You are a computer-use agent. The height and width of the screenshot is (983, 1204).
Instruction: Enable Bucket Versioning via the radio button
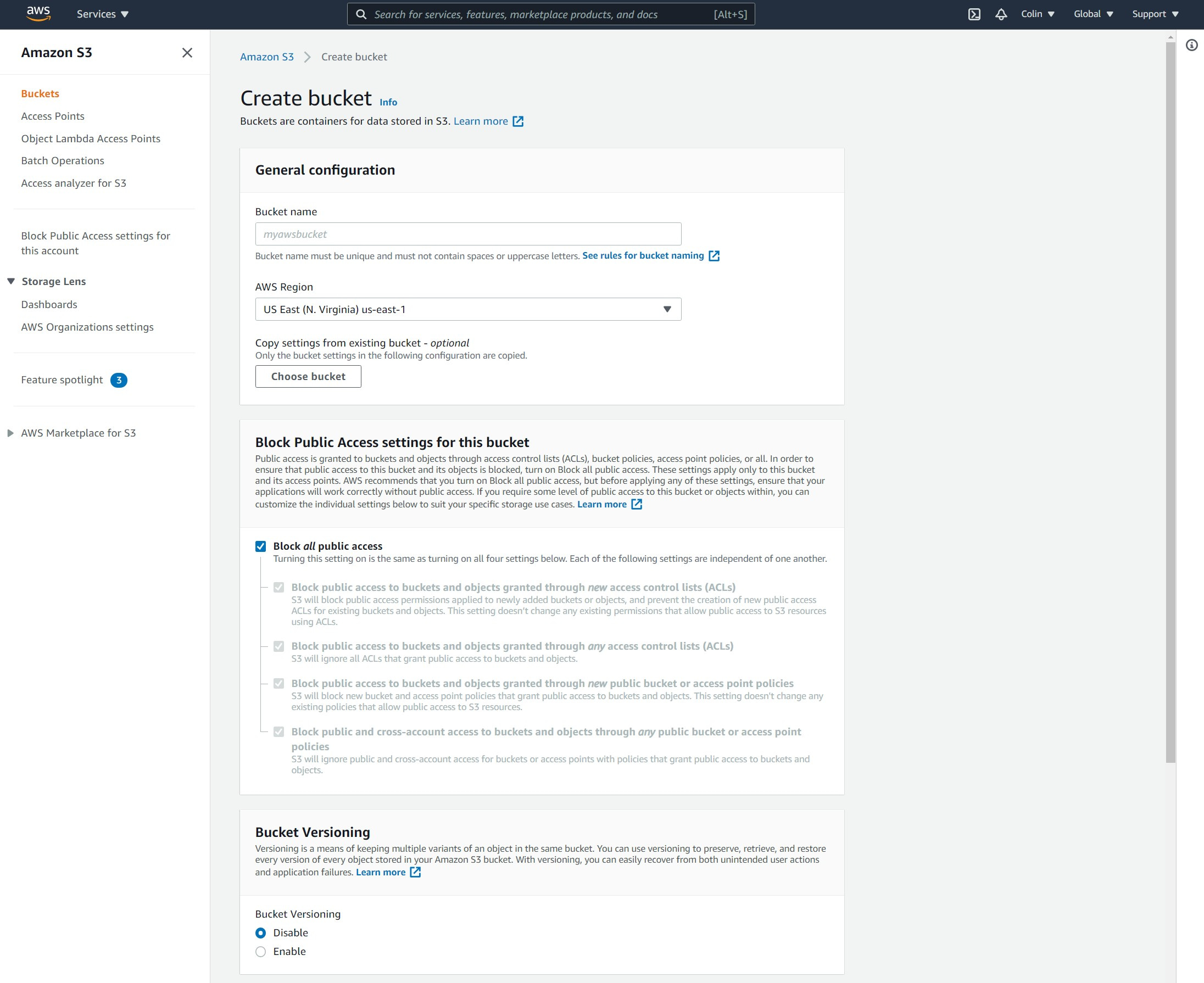tap(260, 951)
